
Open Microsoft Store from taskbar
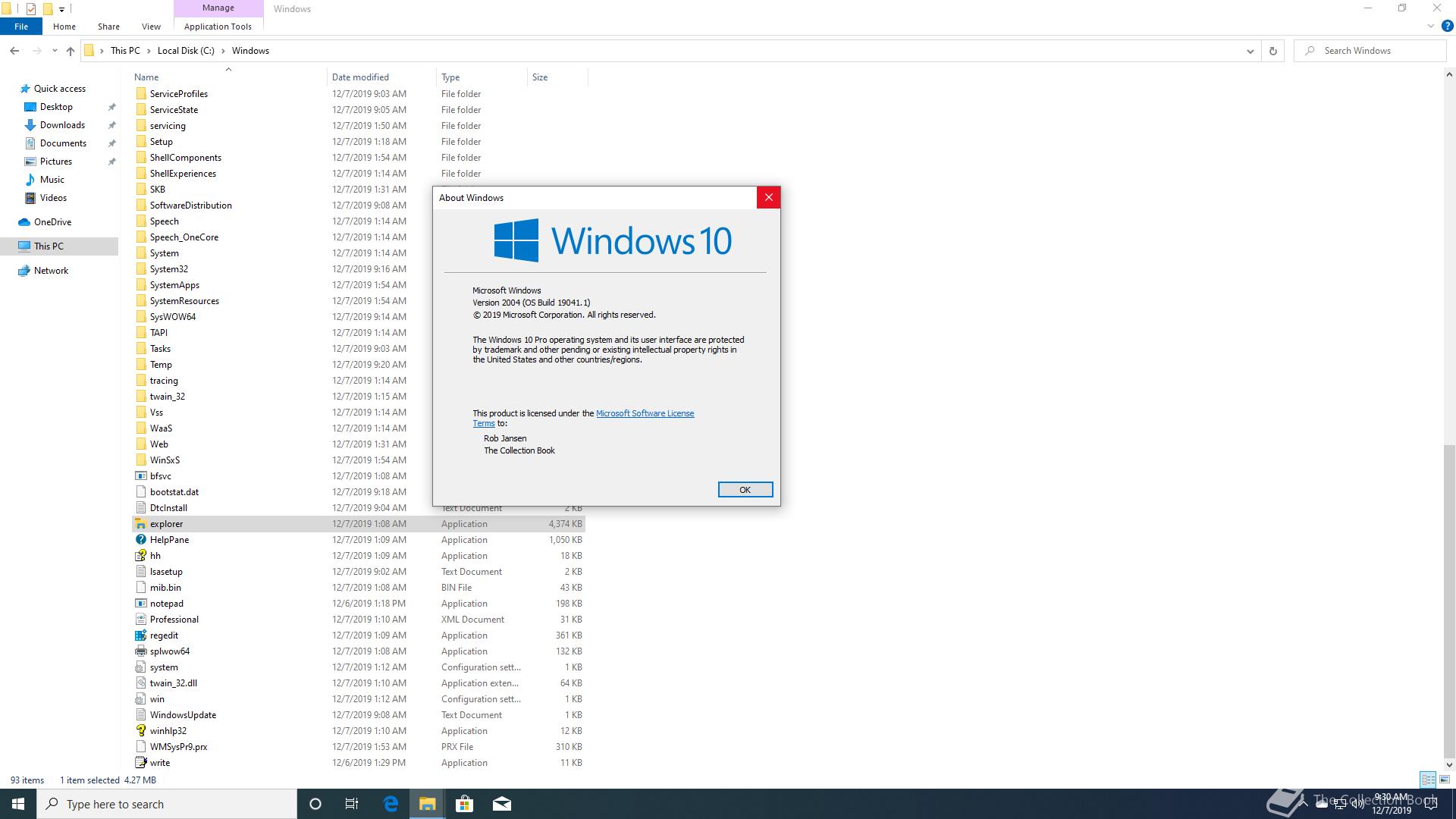[464, 804]
